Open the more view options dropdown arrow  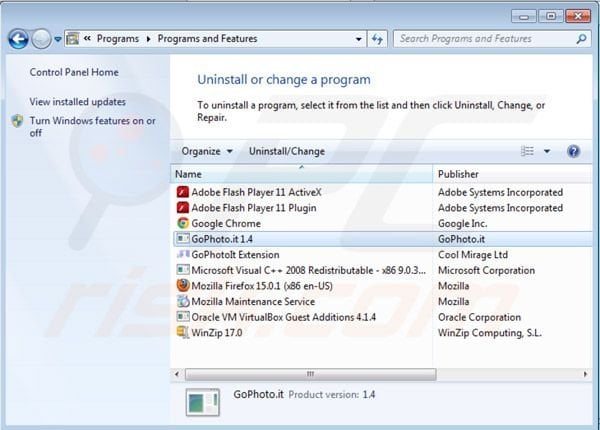coord(547,151)
